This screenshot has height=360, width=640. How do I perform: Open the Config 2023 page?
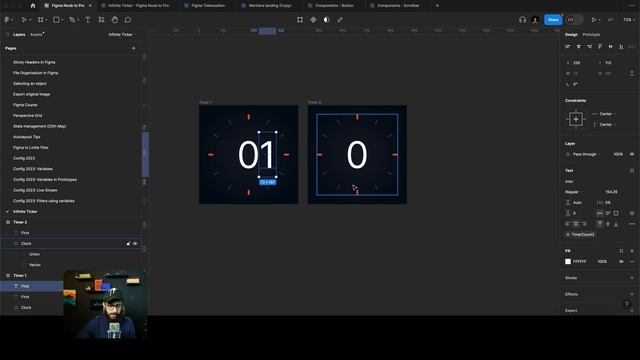24,158
